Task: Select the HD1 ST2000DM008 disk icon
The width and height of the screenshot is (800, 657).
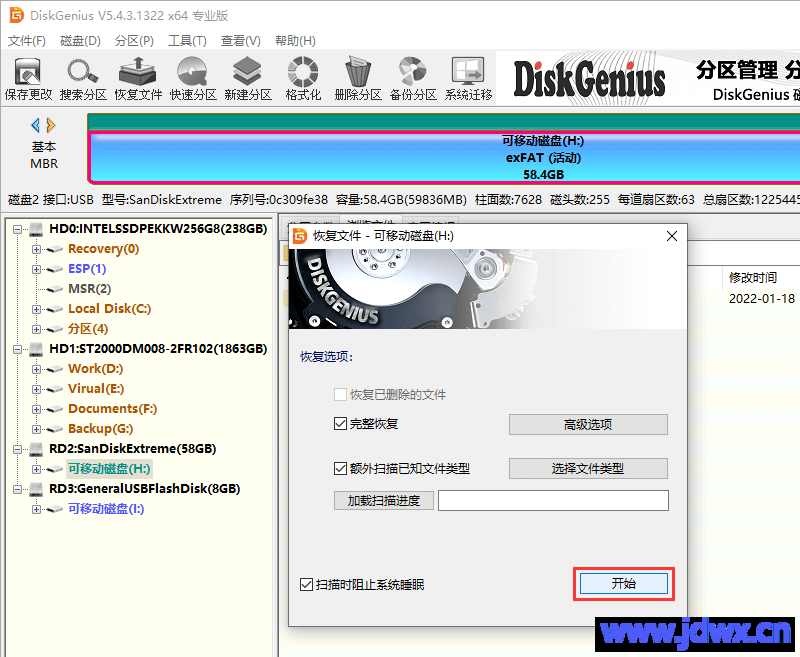Action: click(x=36, y=349)
